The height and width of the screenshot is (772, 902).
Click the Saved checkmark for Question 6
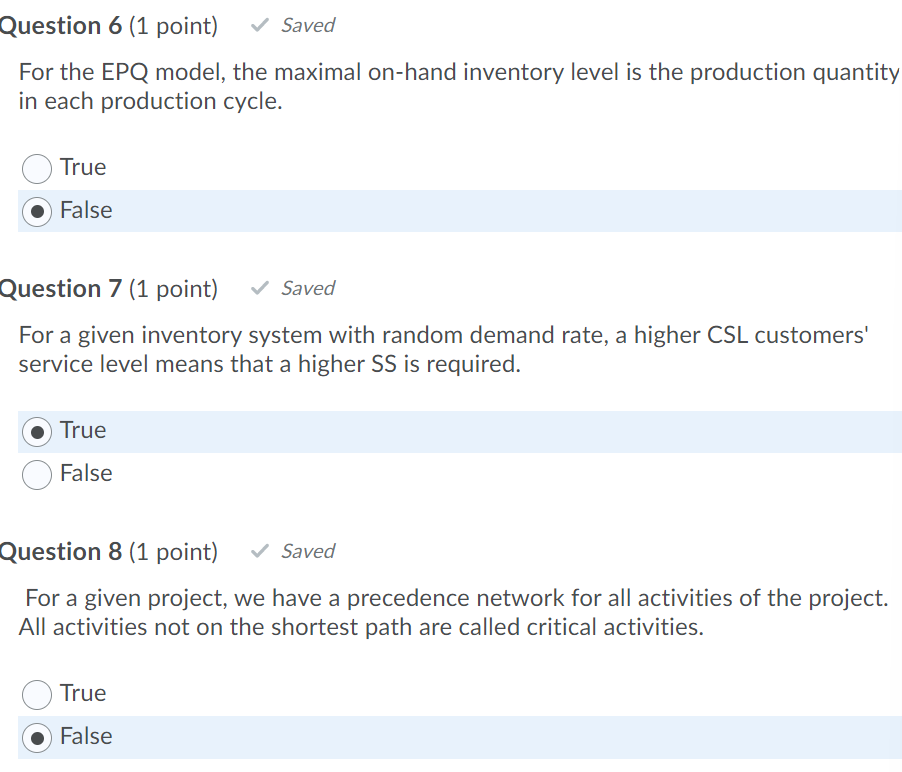(258, 25)
